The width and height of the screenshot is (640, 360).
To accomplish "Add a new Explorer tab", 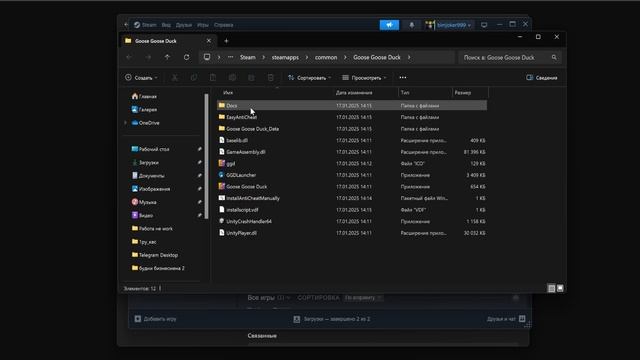I will click(226, 41).
